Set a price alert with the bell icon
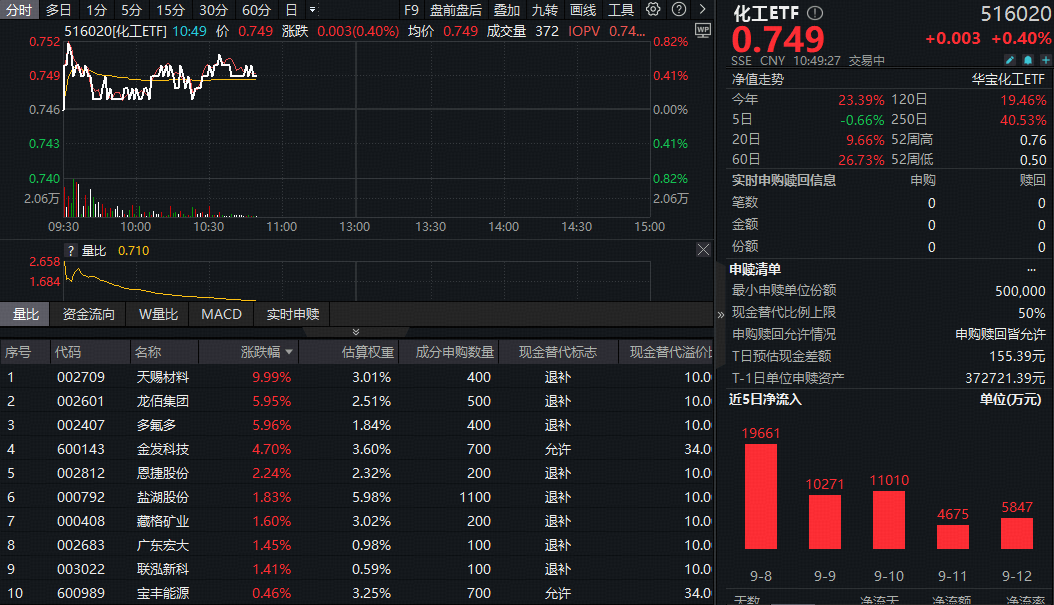The width and height of the screenshot is (1054, 605). pyautogui.click(x=1027, y=60)
